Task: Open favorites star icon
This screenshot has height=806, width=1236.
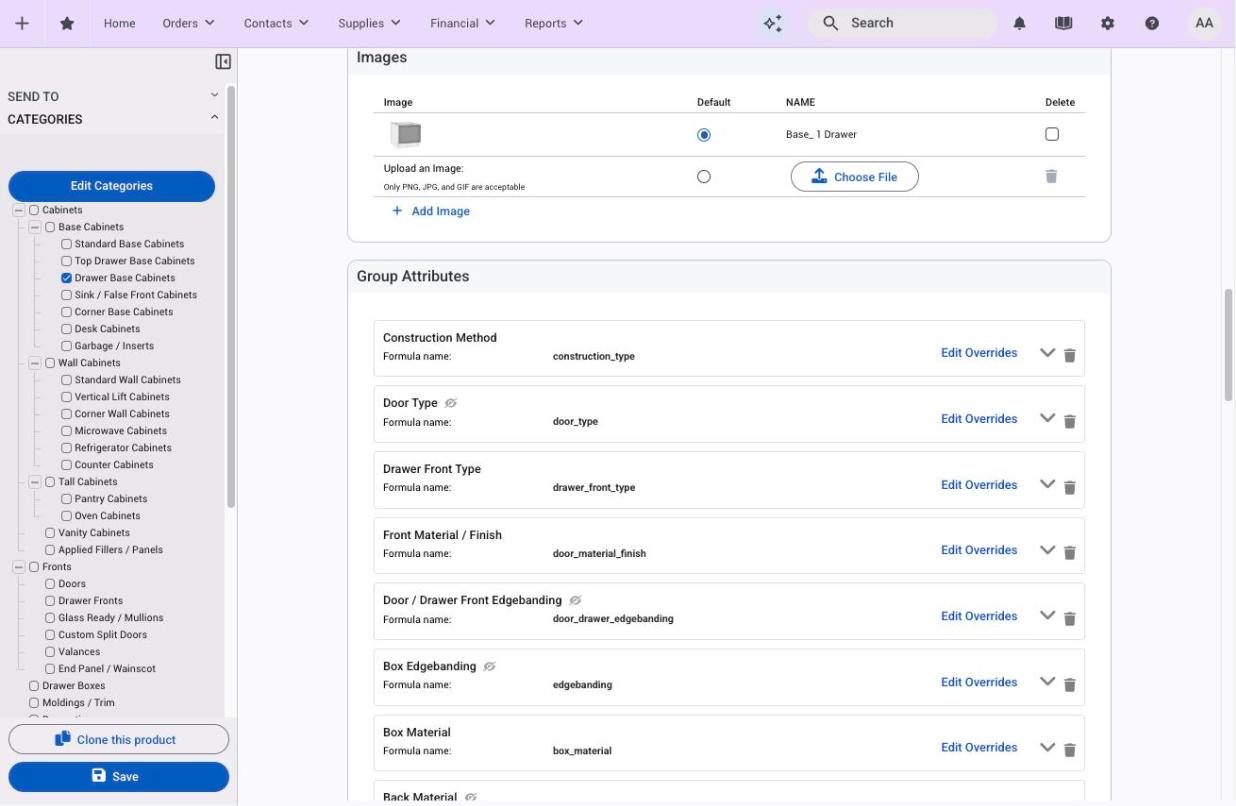Action: click(x=67, y=23)
